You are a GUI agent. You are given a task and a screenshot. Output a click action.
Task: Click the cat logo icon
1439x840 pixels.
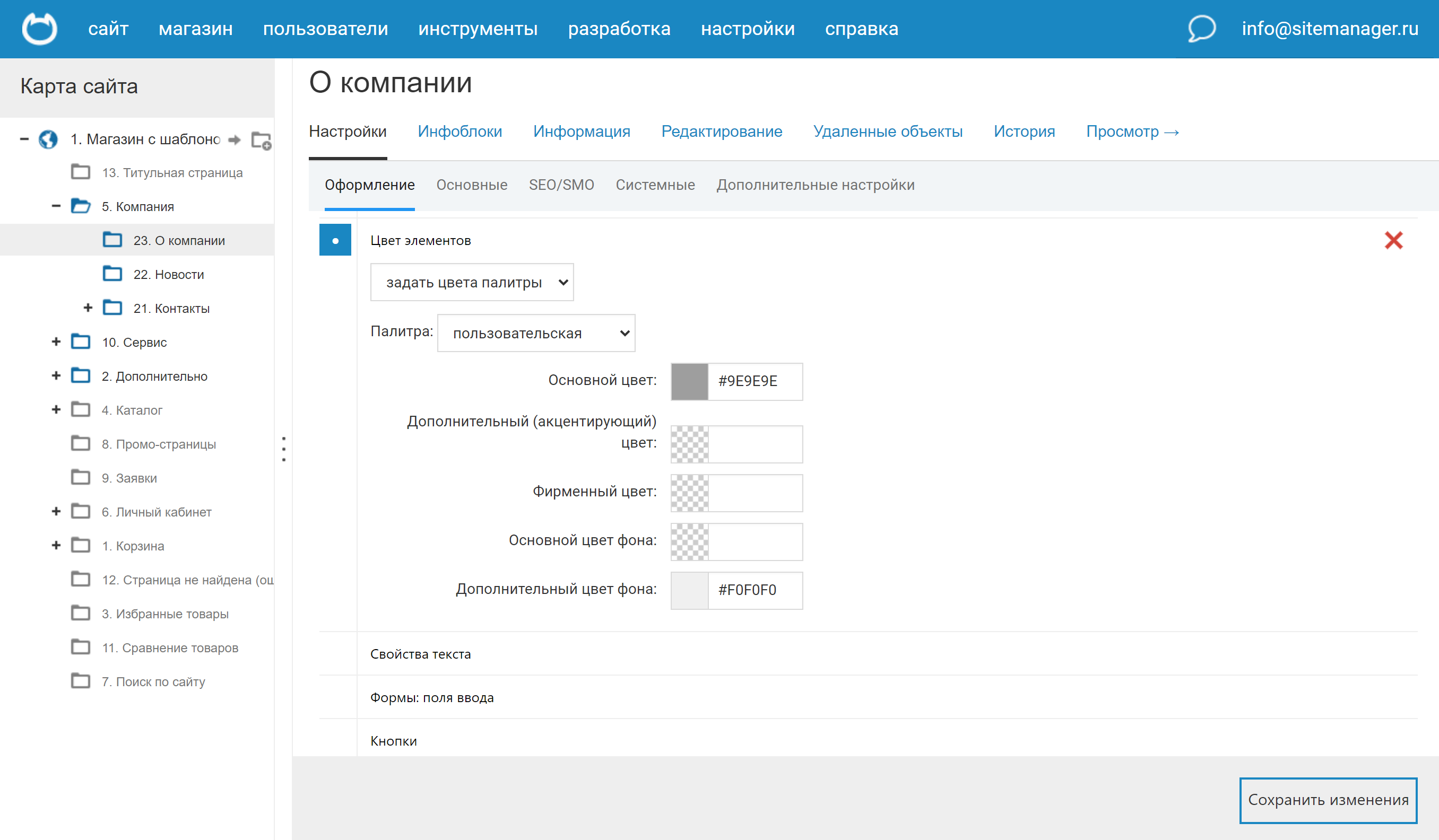coord(39,28)
